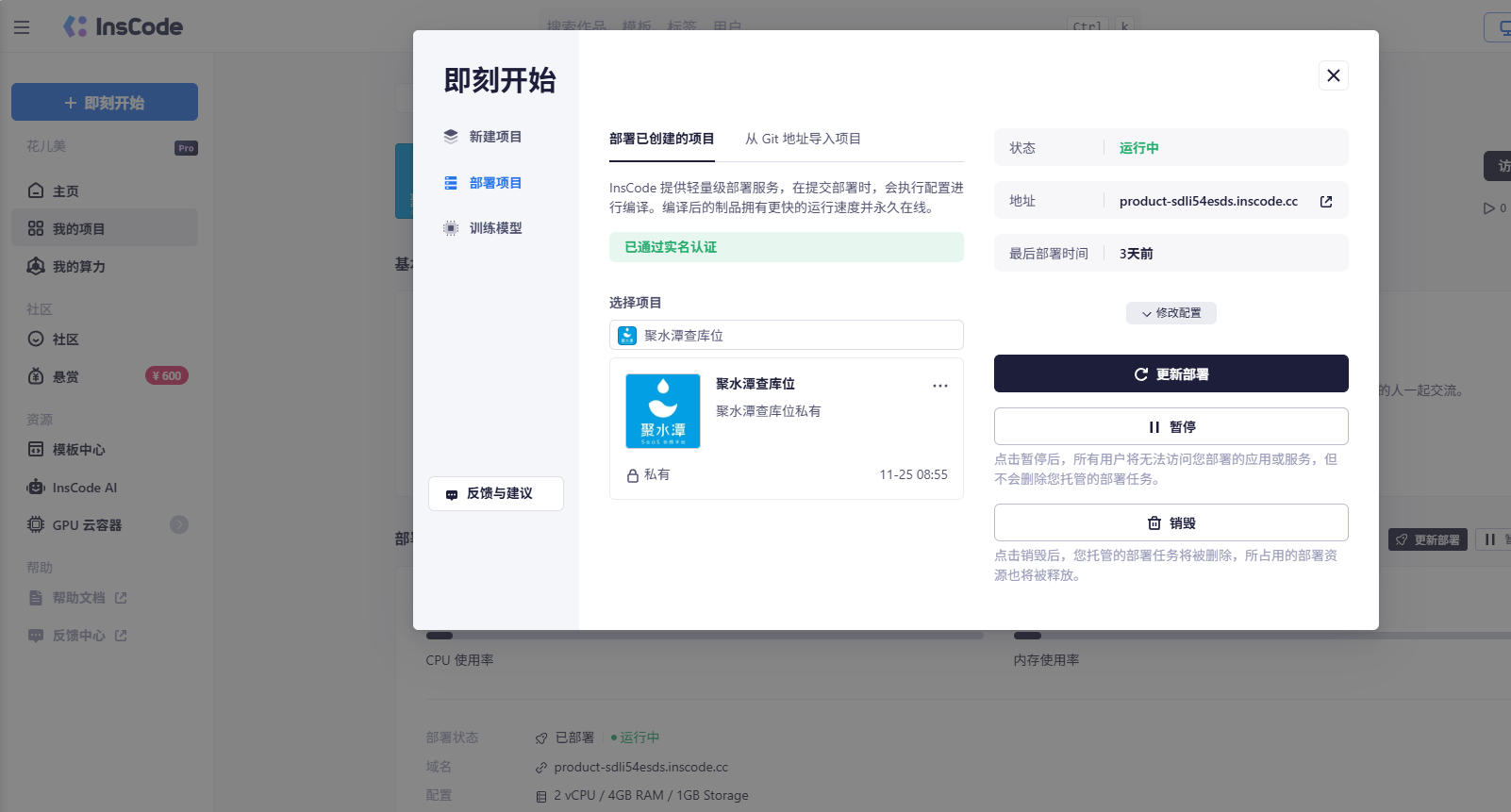Click the external-link icon next to 反馈中心
Image resolution: width=1511 pixels, height=812 pixels.
pyautogui.click(x=121, y=635)
